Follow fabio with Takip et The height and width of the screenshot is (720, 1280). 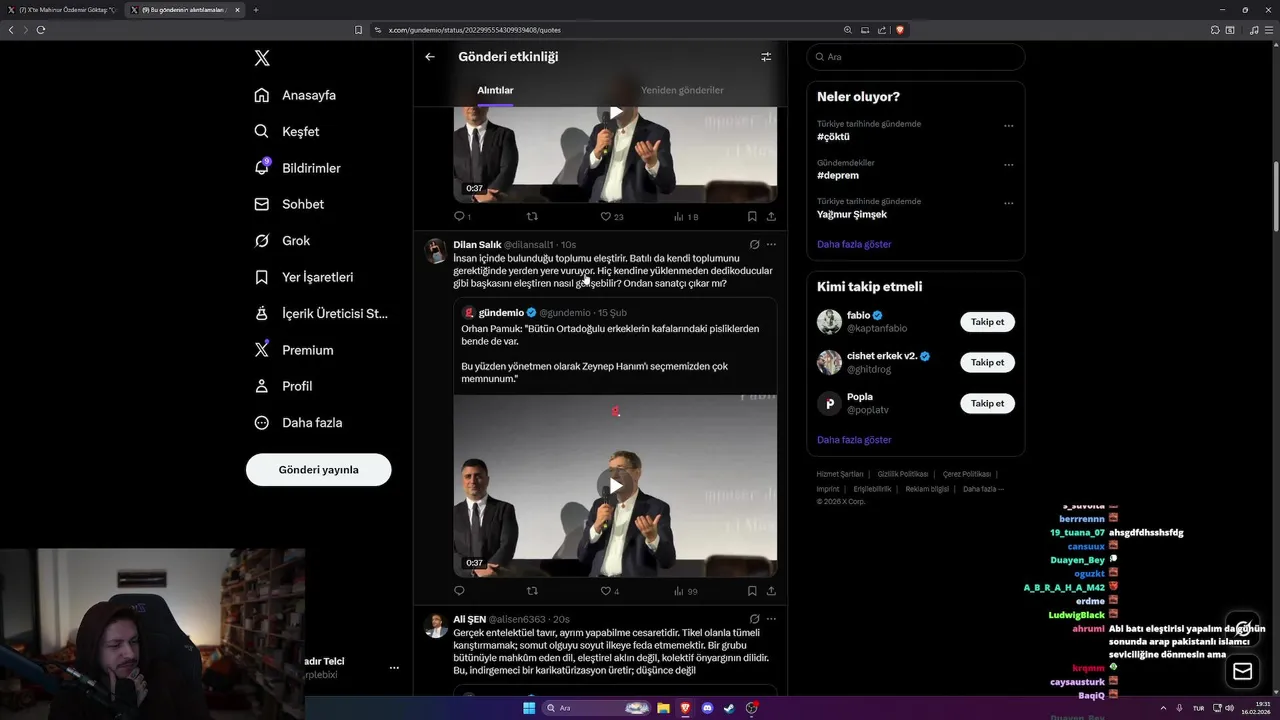[987, 322]
